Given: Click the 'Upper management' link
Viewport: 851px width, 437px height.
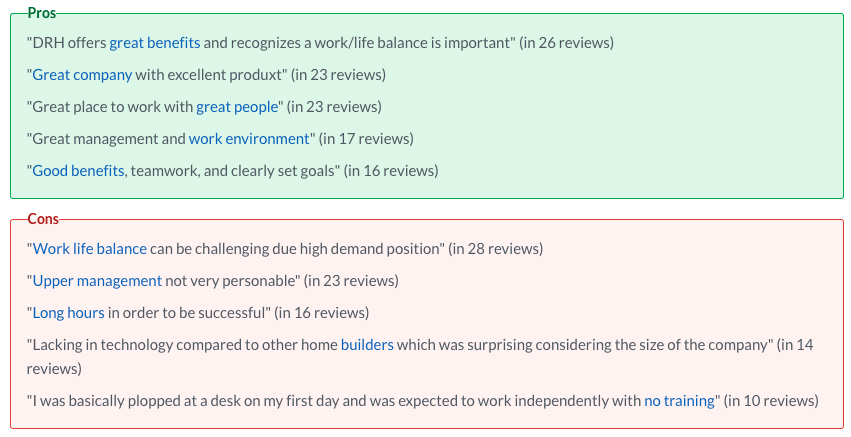Looking at the screenshot, I should [97, 281].
